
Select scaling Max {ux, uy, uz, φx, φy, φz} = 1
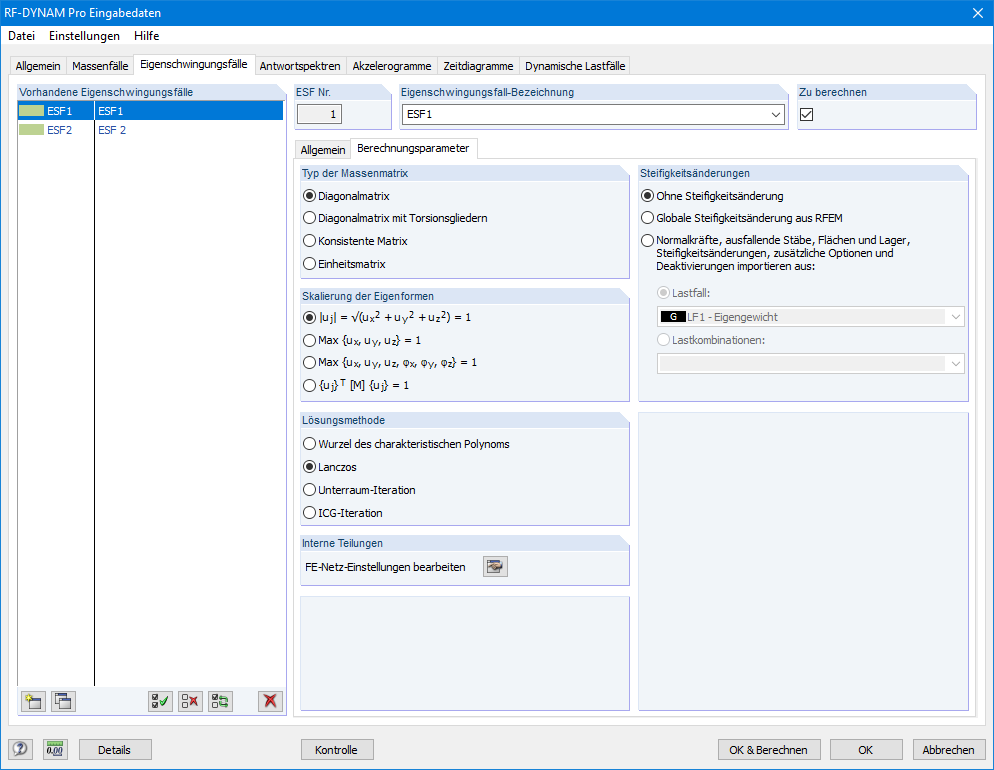pyautogui.click(x=309, y=363)
